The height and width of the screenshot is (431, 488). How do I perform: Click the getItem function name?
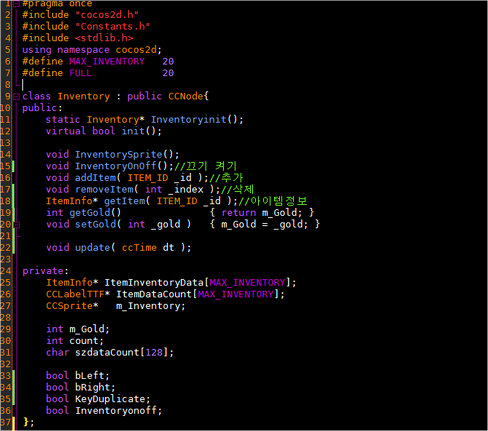tap(124, 201)
